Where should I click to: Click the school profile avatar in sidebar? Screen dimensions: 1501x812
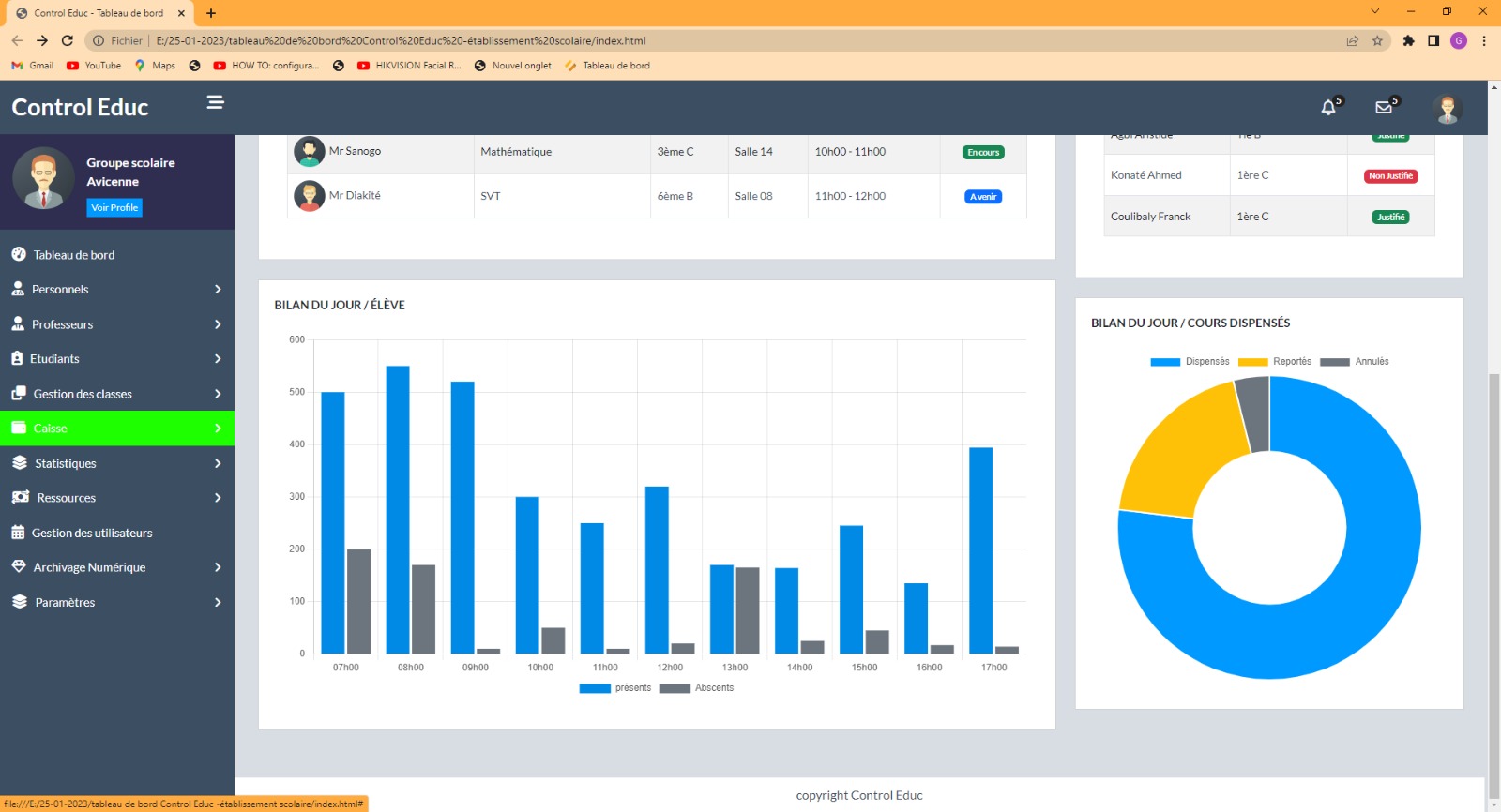tap(43, 178)
